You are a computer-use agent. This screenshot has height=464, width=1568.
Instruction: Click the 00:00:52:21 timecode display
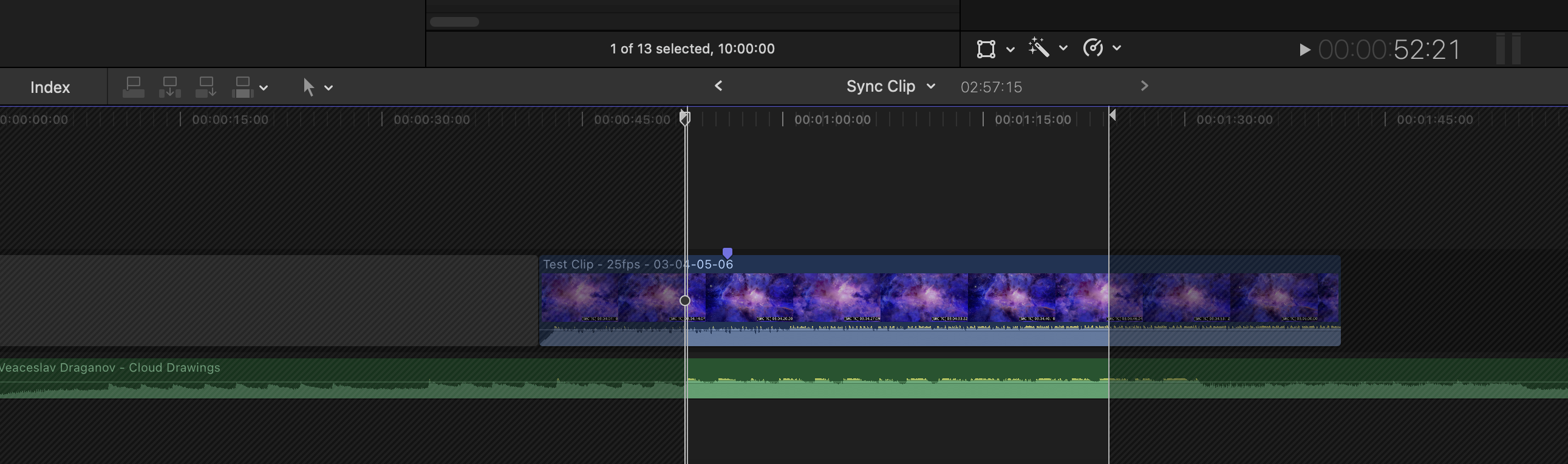point(1389,49)
